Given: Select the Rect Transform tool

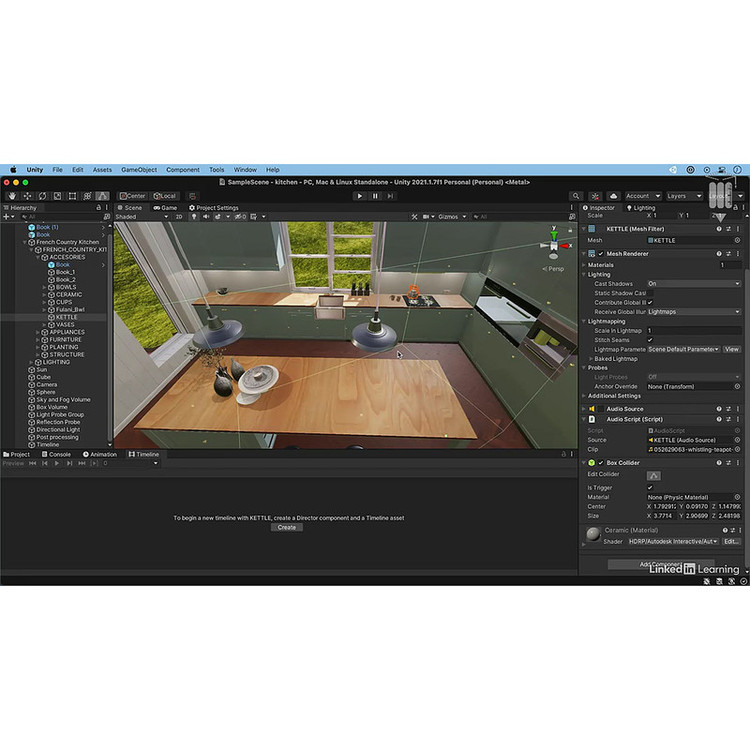Looking at the screenshot, I should [72, 196].
